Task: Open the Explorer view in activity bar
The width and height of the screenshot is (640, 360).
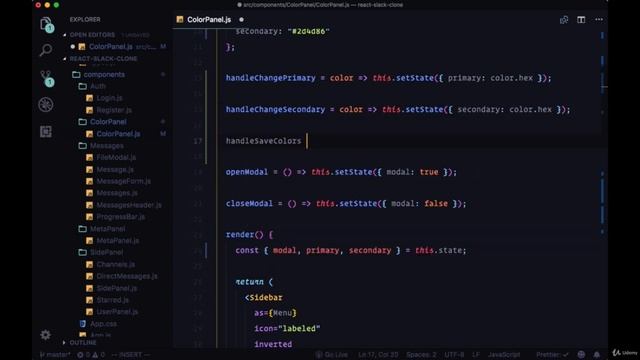Action: click(x=46, y=24)
